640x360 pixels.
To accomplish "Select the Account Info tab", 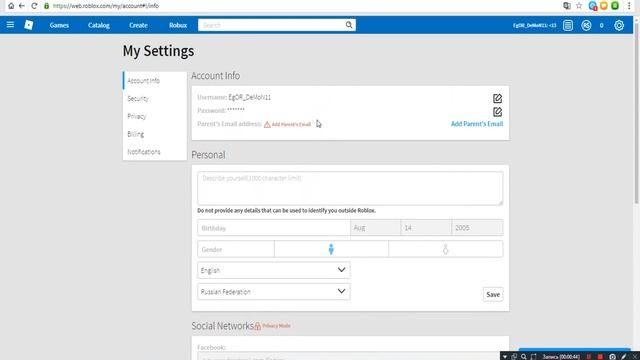I will pos(155,81).
